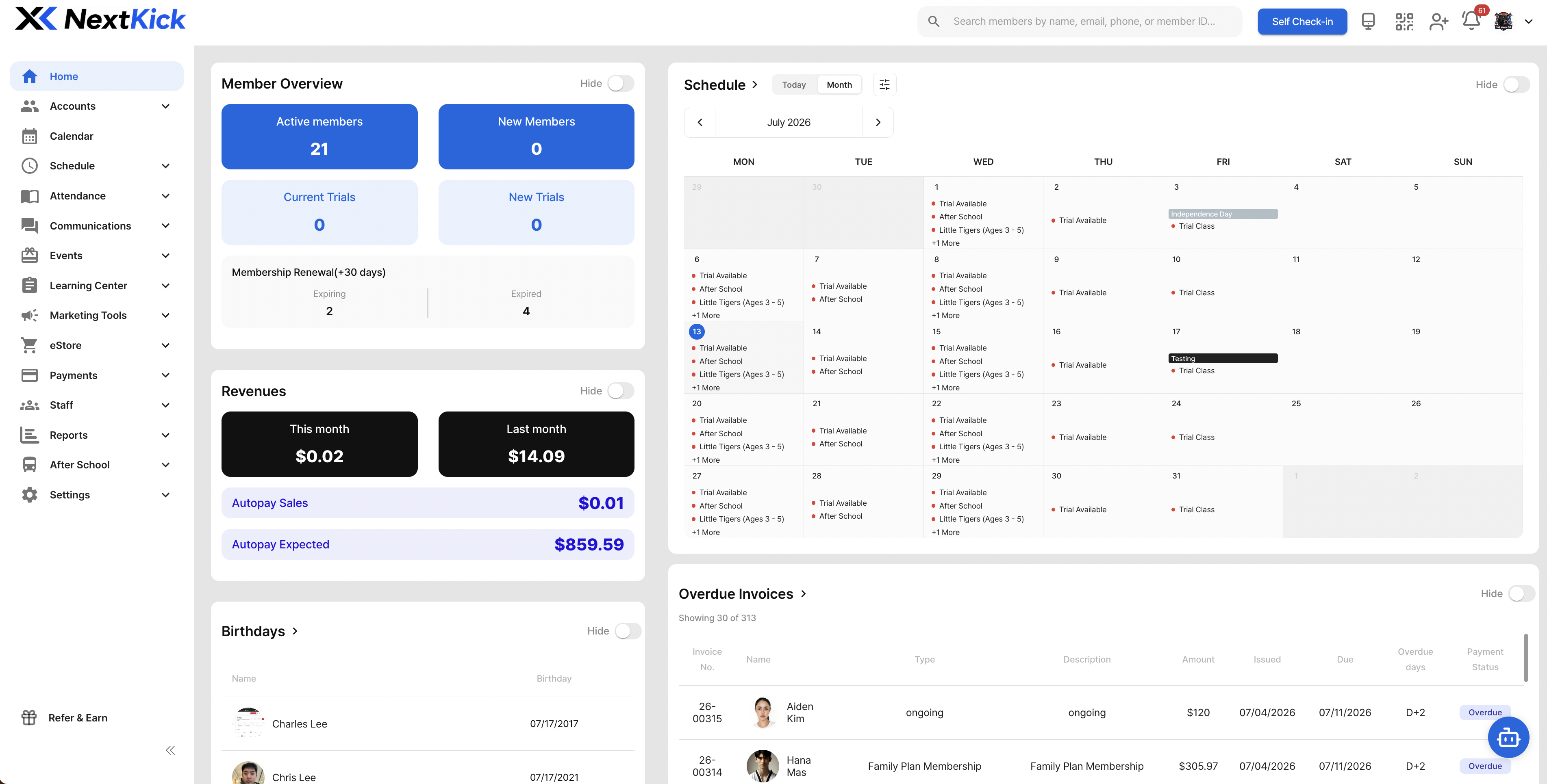Click the search magnifier icon
This screenshot has height=784, width=1547.
tap(934, 22)
